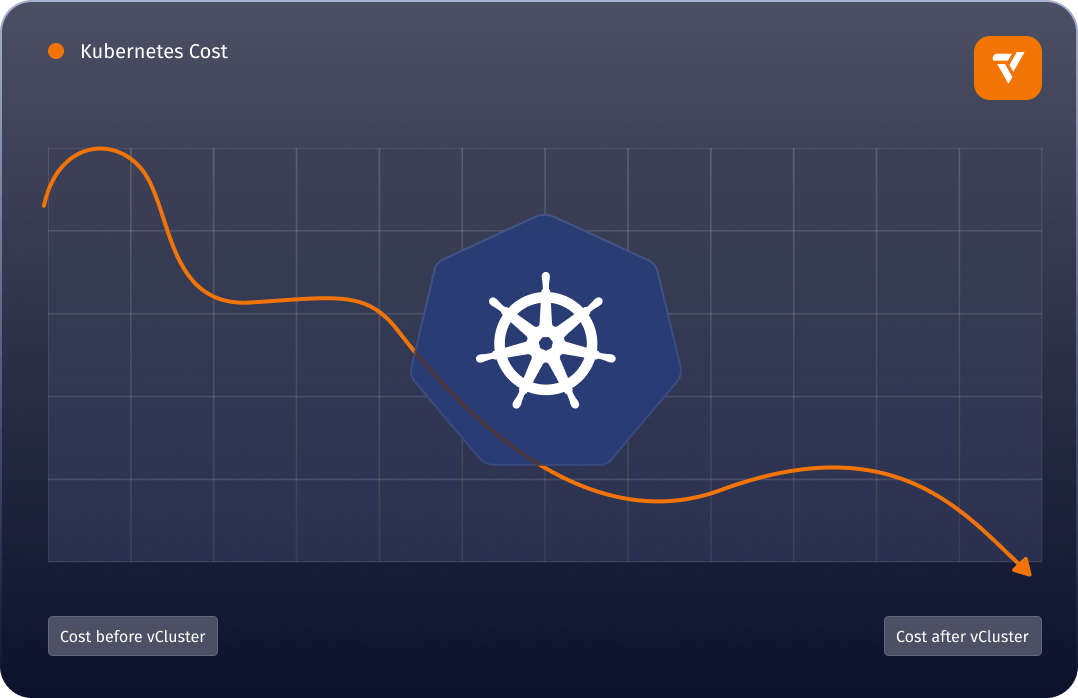1078x698 pixels.
Task: Click the "Cost before vCluster" label
Action: (x=133, y=636)
